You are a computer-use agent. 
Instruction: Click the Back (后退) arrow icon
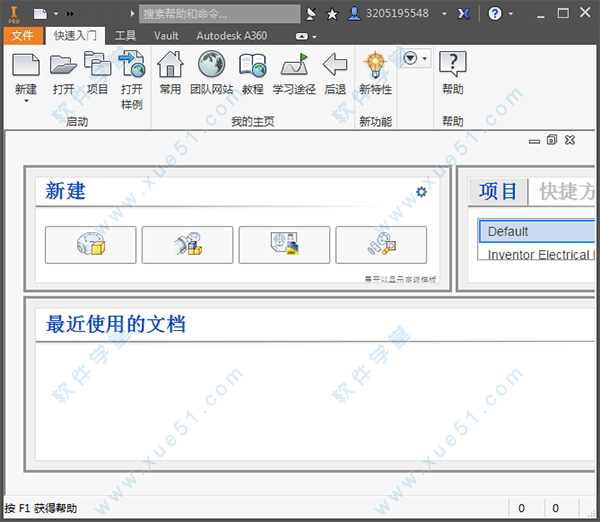335,64
